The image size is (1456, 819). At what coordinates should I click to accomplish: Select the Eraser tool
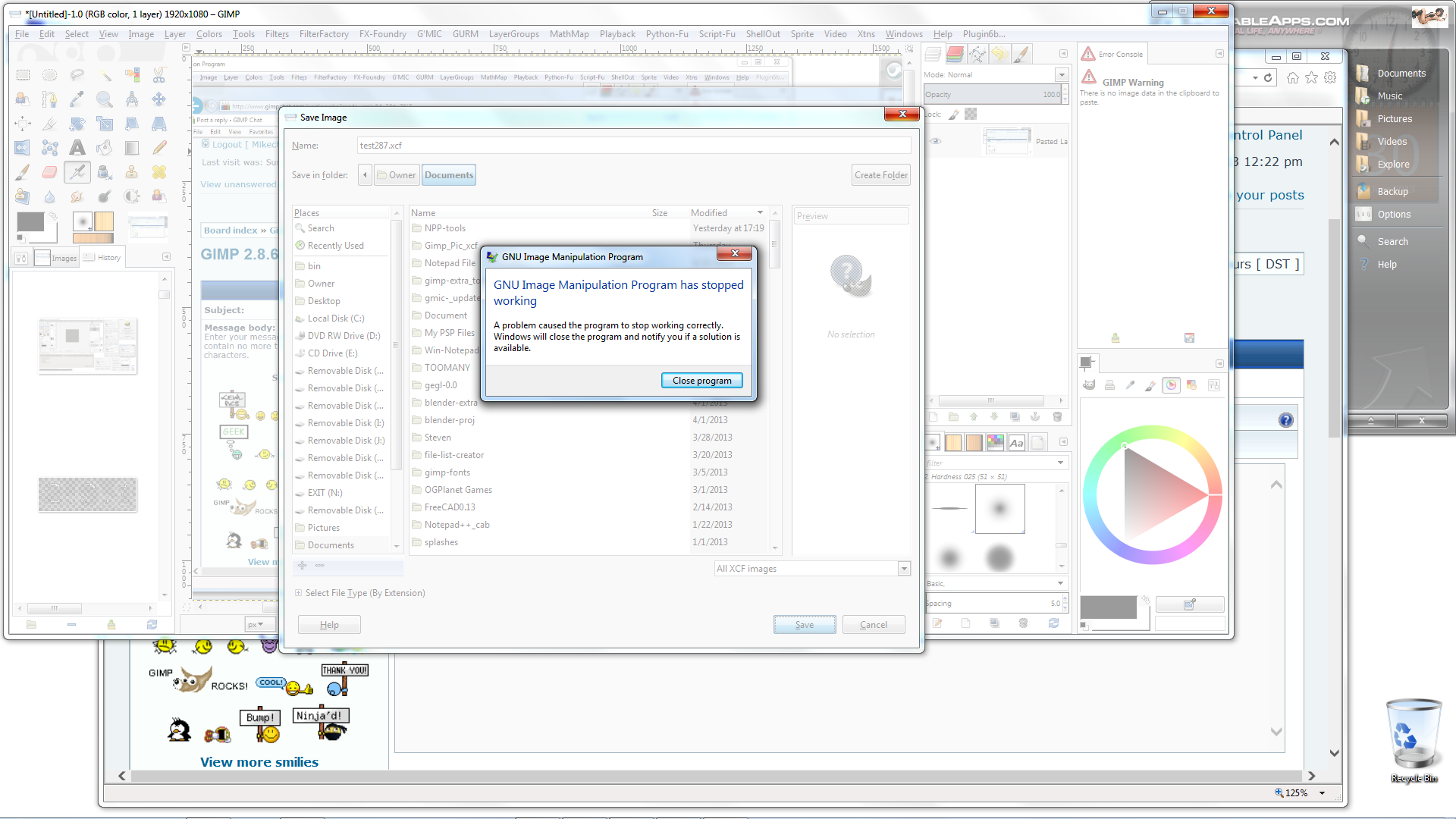tap(50, 172)
